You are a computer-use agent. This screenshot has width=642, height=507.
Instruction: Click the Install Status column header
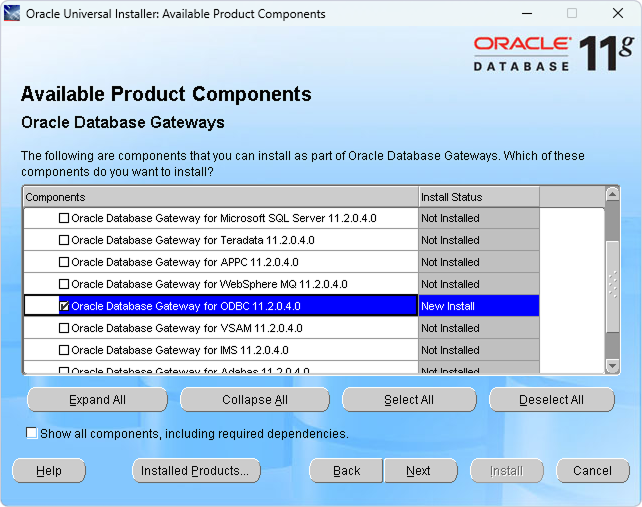coord(479,197)
